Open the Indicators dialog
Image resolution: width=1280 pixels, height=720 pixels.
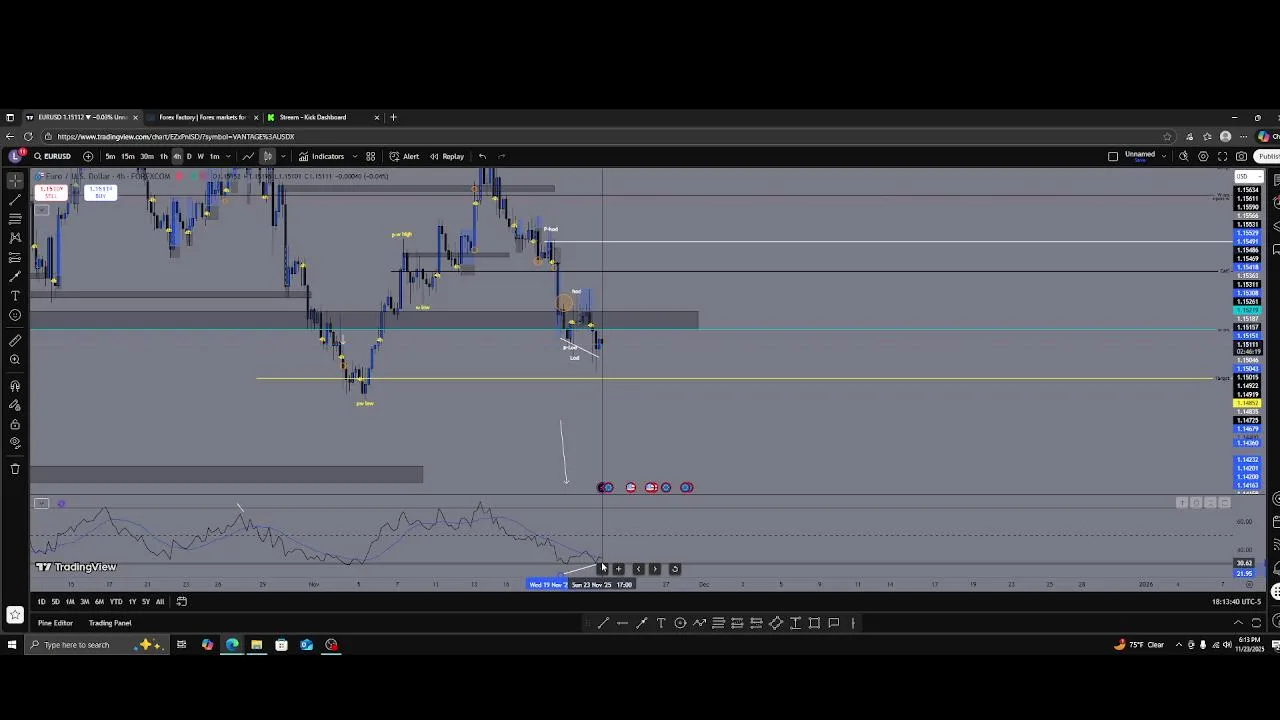tap(322, 156)
